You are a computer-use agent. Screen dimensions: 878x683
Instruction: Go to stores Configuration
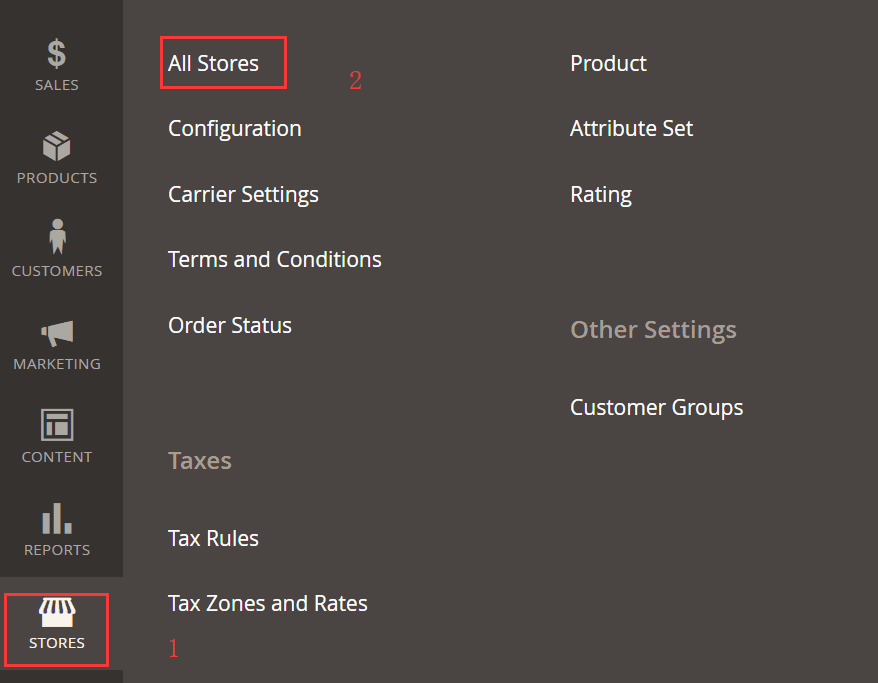234,128
